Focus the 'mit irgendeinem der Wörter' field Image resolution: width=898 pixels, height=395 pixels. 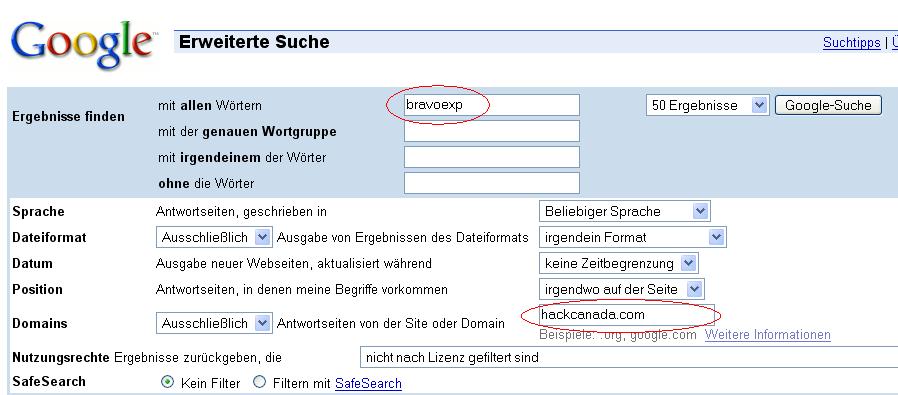coord(491,157)
